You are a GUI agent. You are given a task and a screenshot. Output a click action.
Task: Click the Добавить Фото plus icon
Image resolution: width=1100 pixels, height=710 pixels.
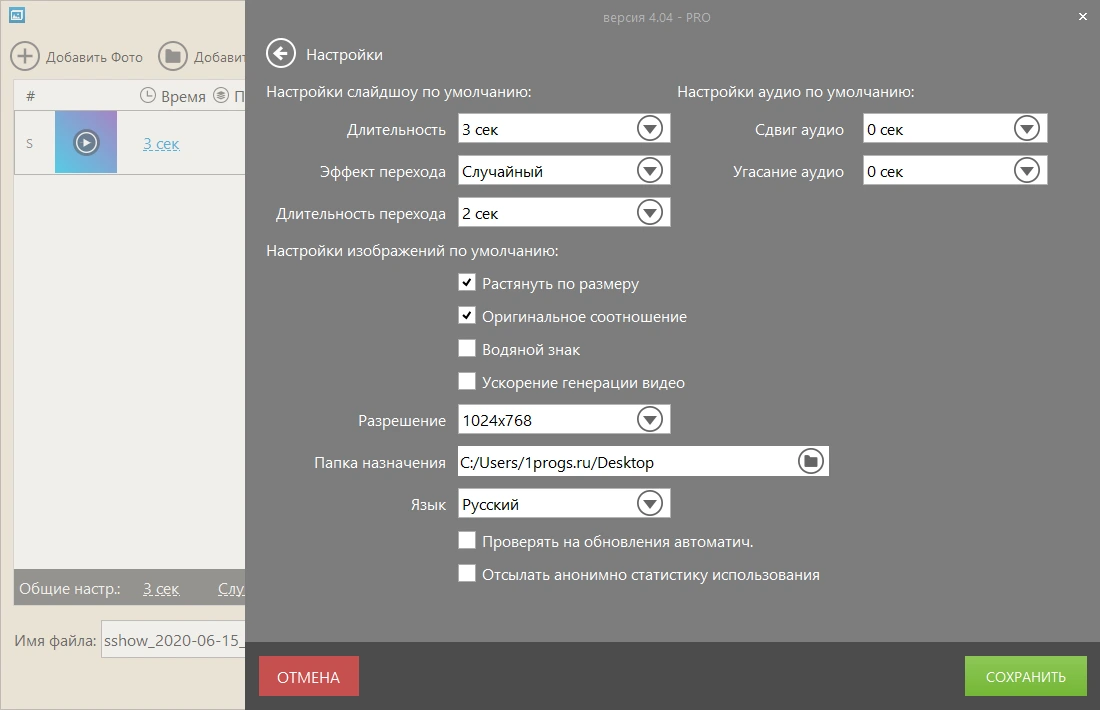[x=25, y=56]
